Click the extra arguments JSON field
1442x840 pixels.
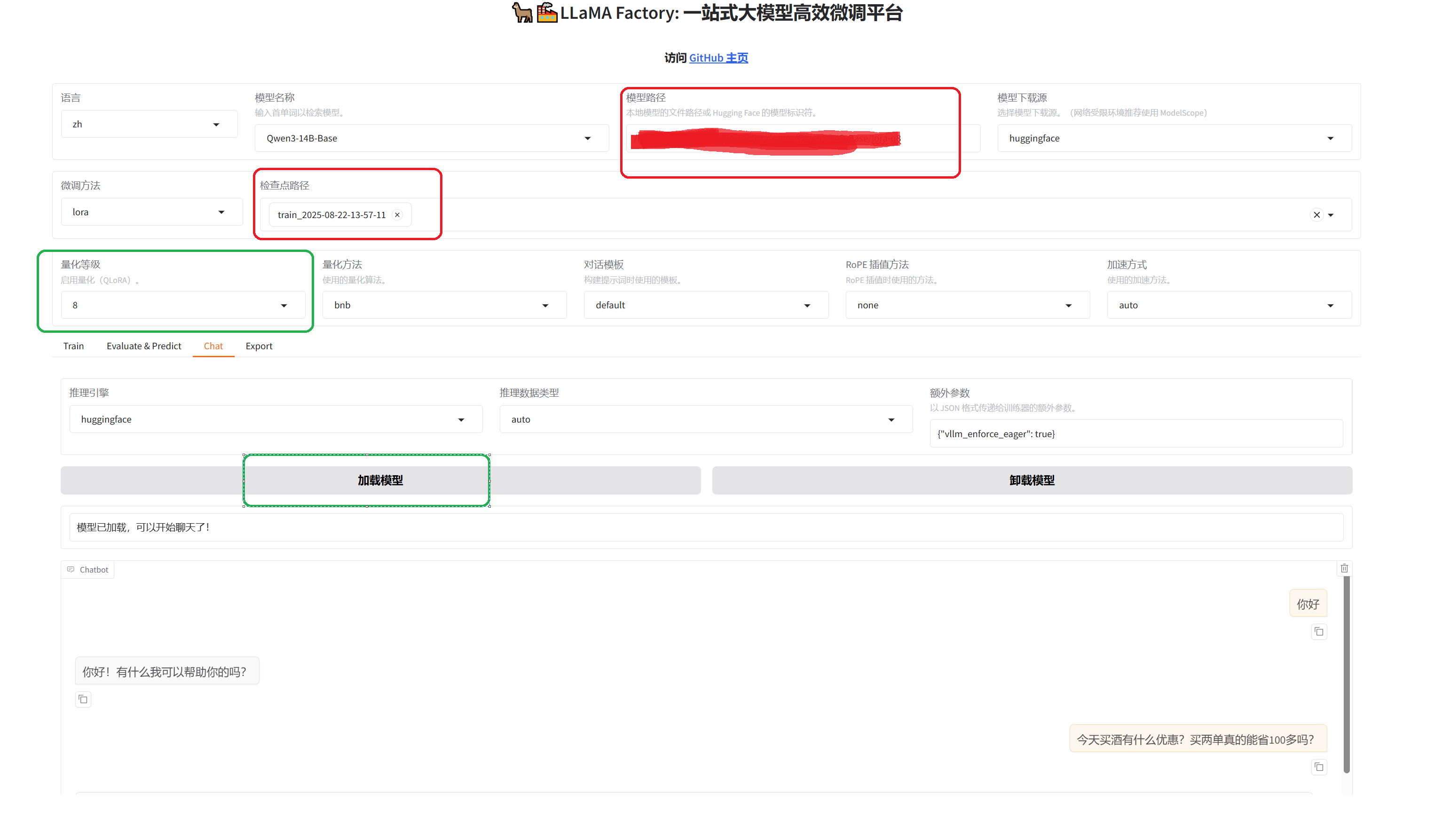(1136, 434)
